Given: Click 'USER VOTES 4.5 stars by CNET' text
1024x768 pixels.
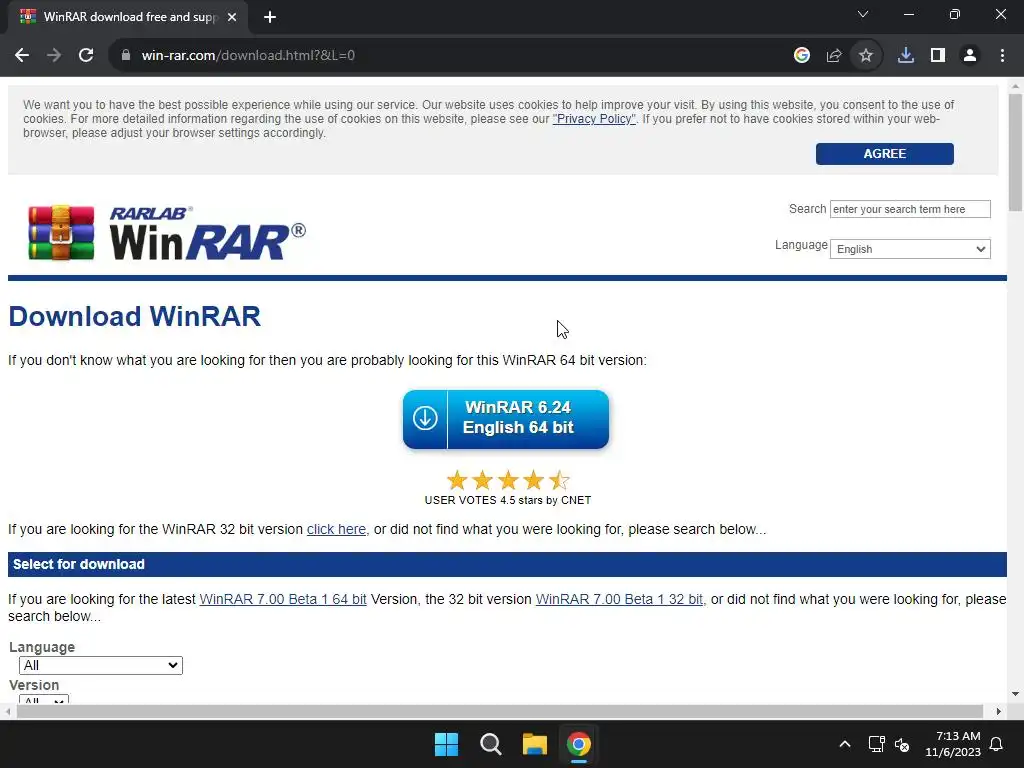Looking at the screenshot, I should (x=508, y=500).
